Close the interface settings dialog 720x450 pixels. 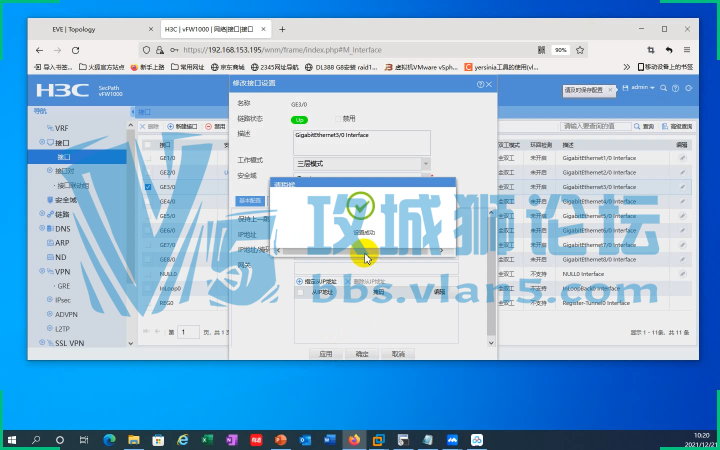[489, 84]
